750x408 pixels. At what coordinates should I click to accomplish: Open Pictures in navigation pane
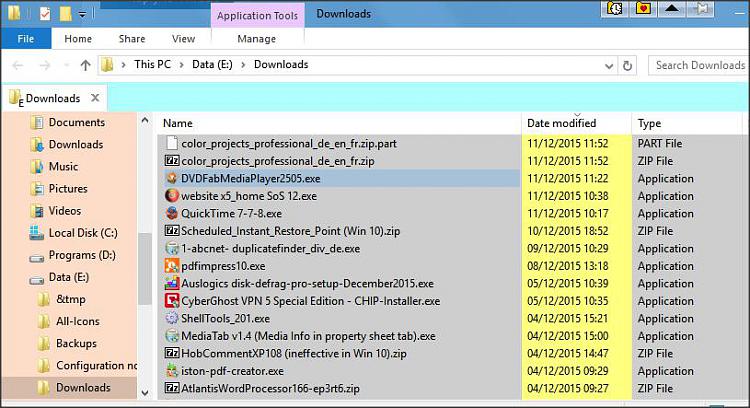[x=58, y=188]
